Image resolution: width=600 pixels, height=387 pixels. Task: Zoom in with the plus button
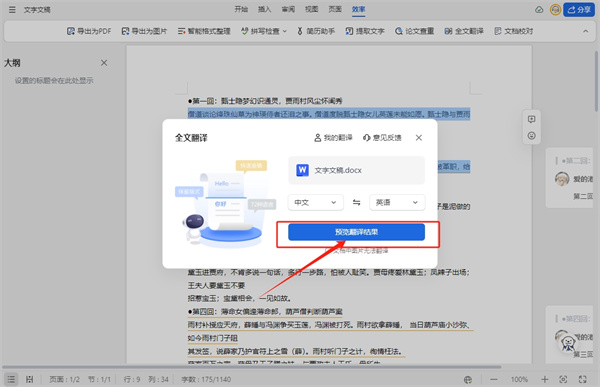545,379
